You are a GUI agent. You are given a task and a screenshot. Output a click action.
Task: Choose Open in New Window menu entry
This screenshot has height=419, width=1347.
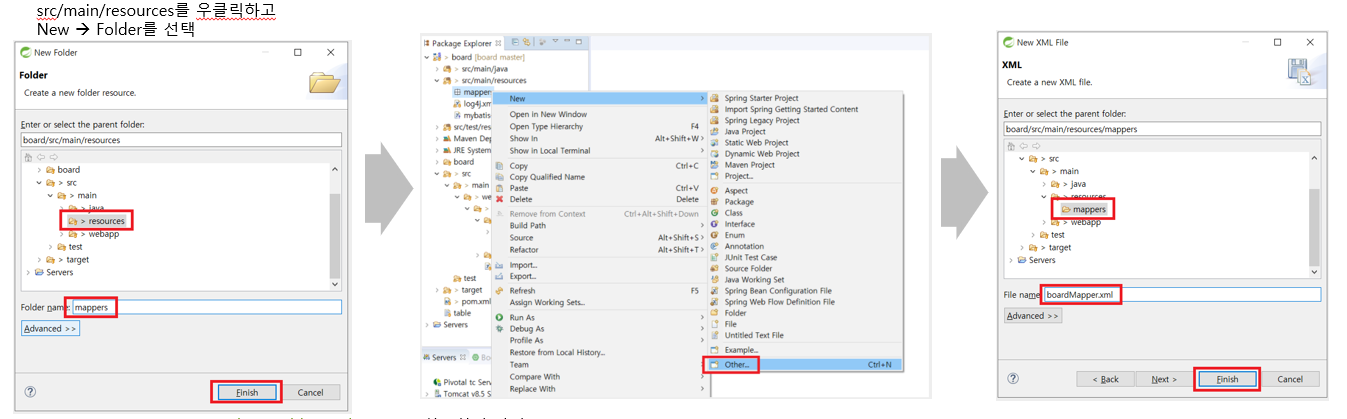(548, 114)
